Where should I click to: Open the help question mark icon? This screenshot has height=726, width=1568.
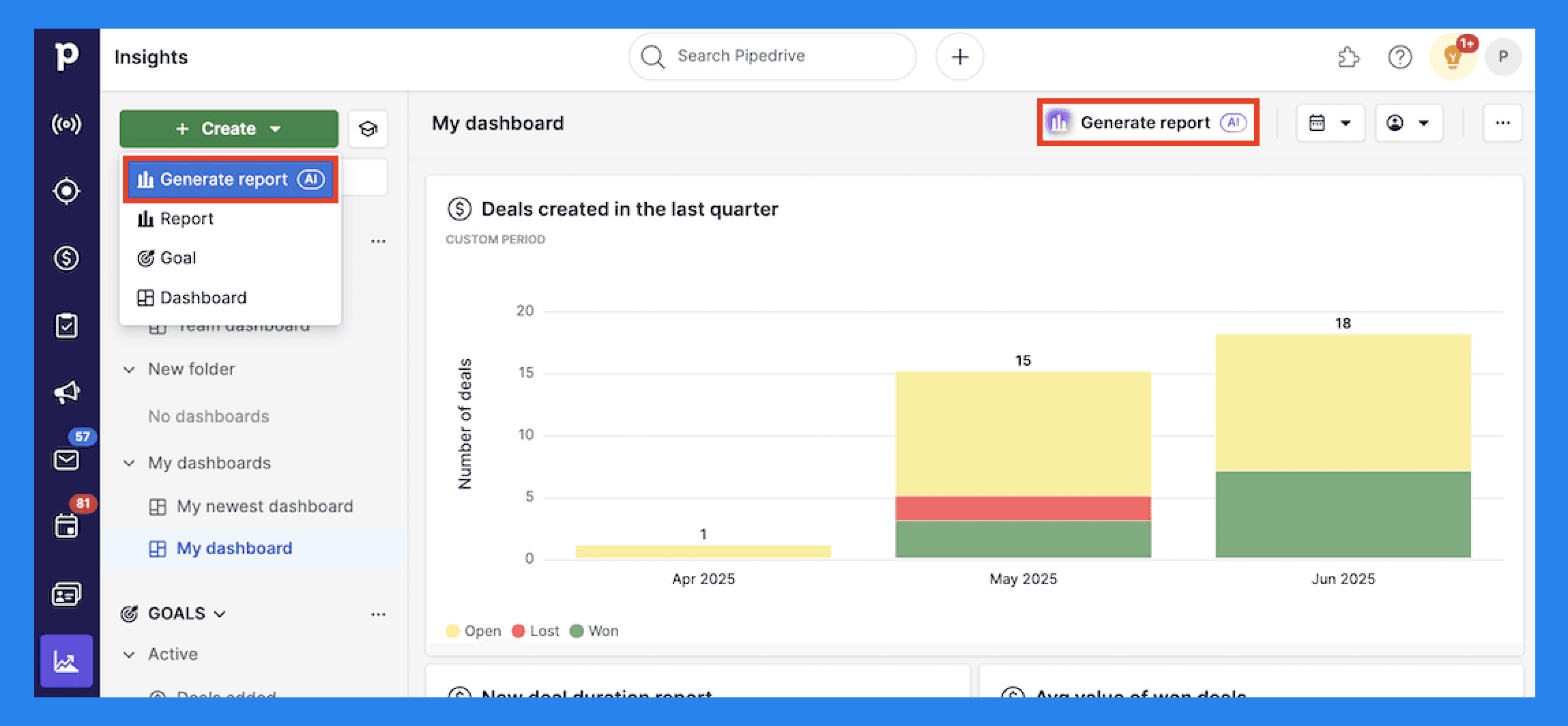coord(1400,57)
